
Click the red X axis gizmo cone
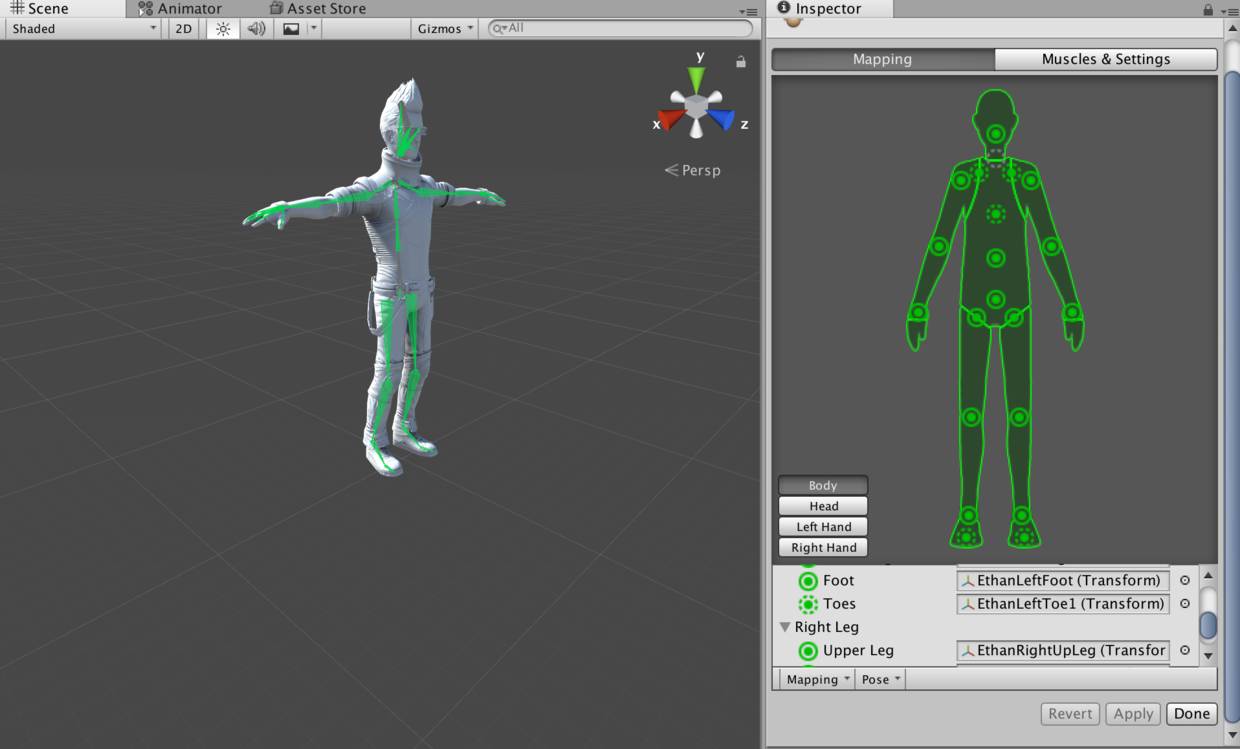[x=670, y=120]
